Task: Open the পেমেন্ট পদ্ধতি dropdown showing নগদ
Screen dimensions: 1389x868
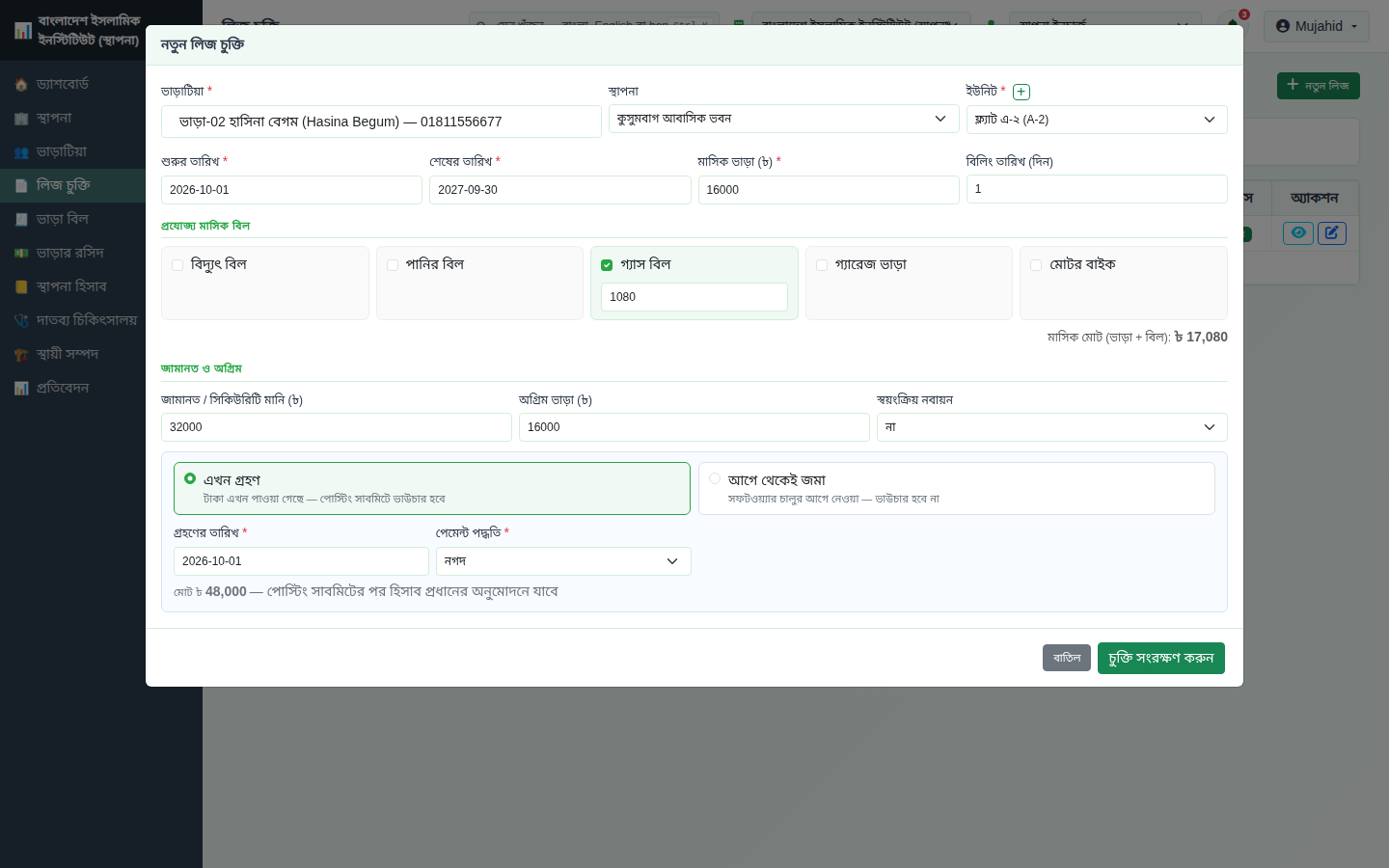Action: click(563, 561)
